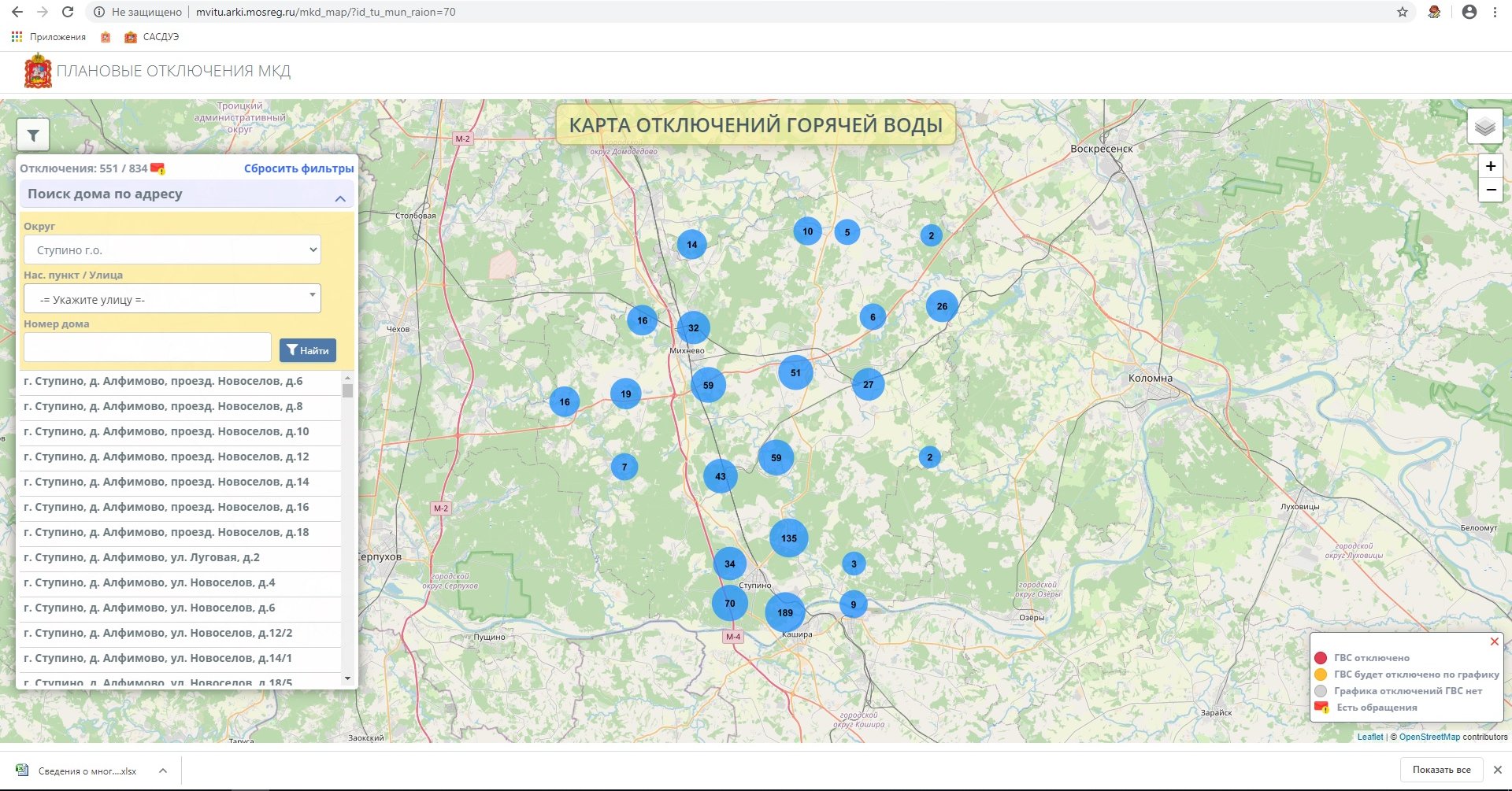Open cluster marker 6

pyautogui.click(x=873, y=317)
